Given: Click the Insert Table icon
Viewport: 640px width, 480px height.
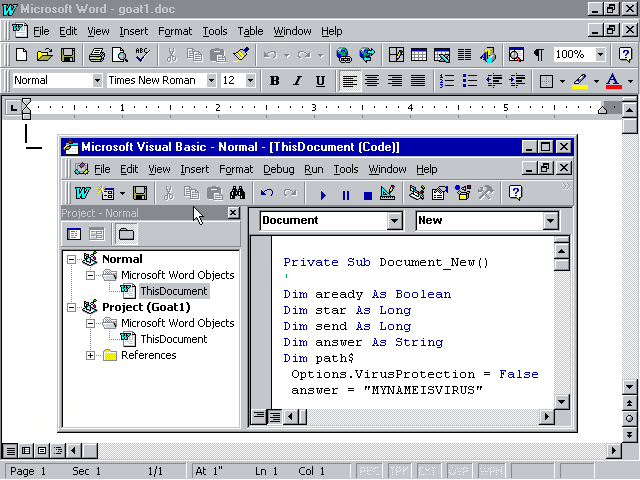Looking at the screenshot, I should tap(419, 54).
